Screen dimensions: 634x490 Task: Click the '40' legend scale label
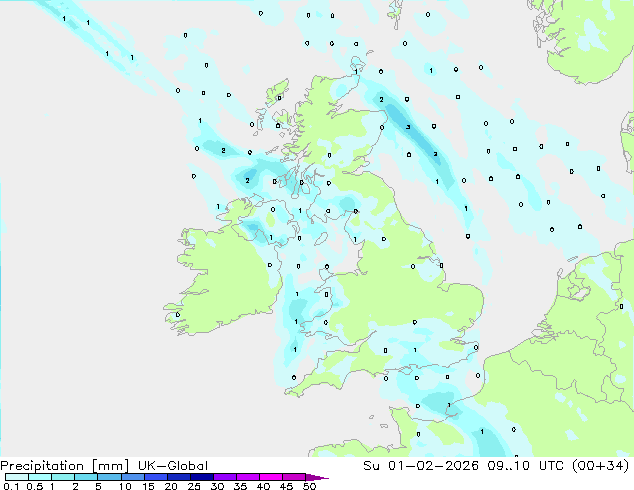[x=263, y=486]
